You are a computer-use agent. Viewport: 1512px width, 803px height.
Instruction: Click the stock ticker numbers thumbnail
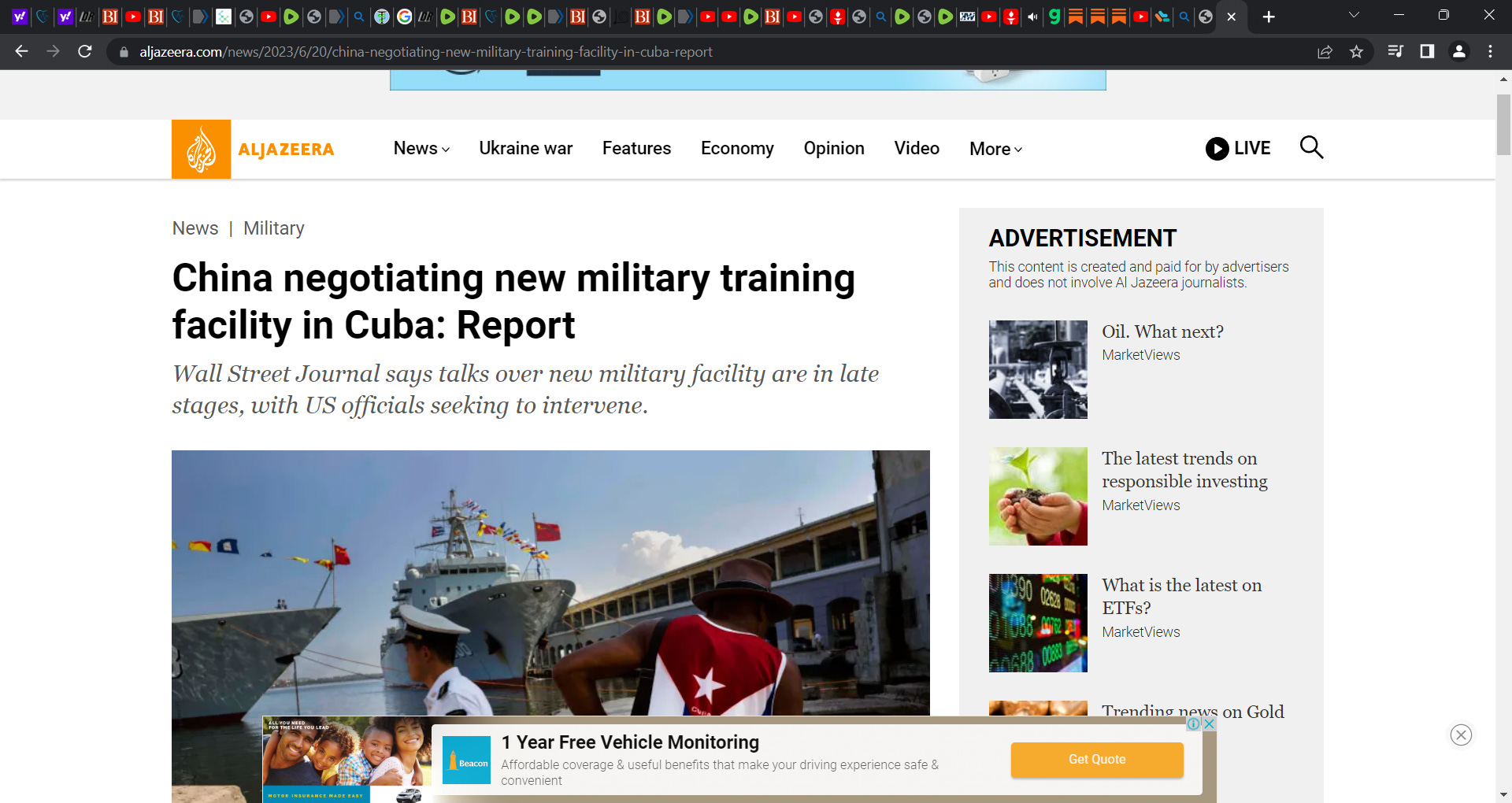pyautogui.click(x=1038, y=623)
